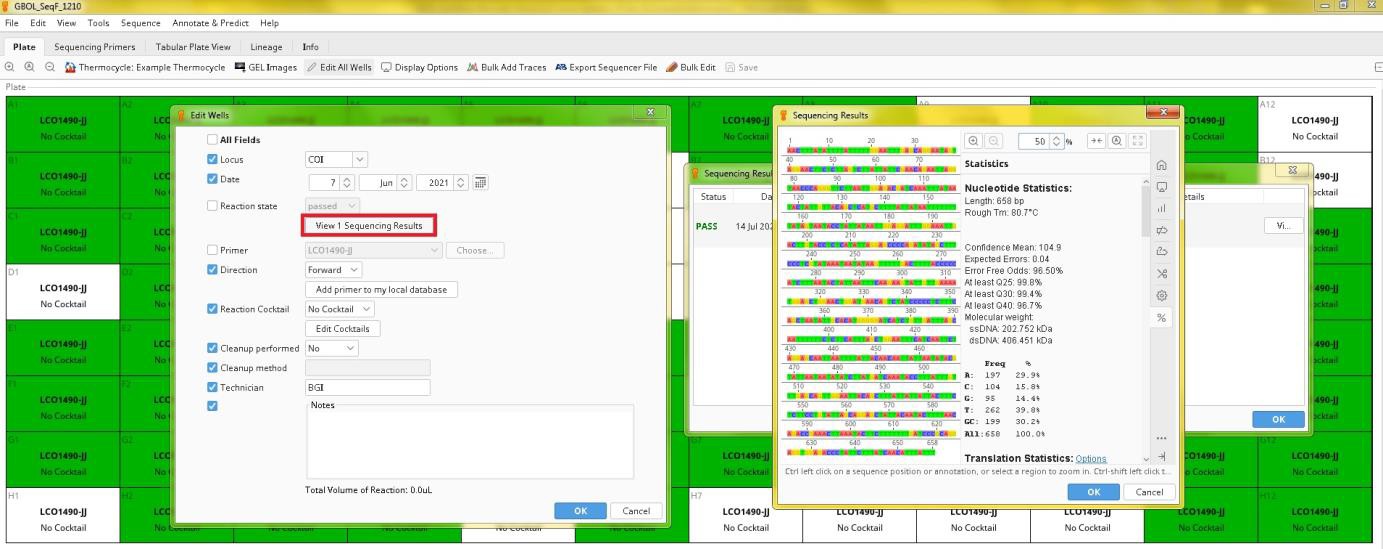This screenshot has height=549, width=1383.
Task: Click the View 1 Sequencing Results button
Action: point(369,226)
